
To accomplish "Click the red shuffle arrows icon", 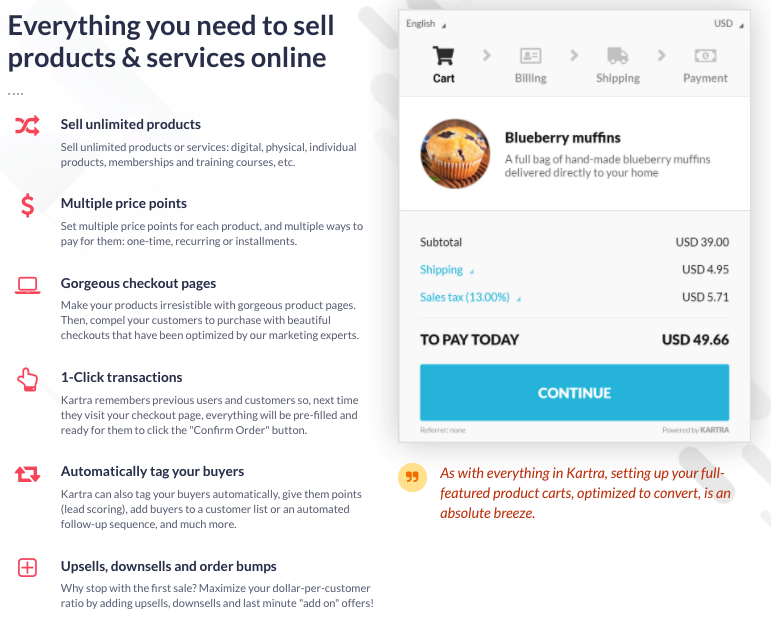I will [x=27, y=126].
